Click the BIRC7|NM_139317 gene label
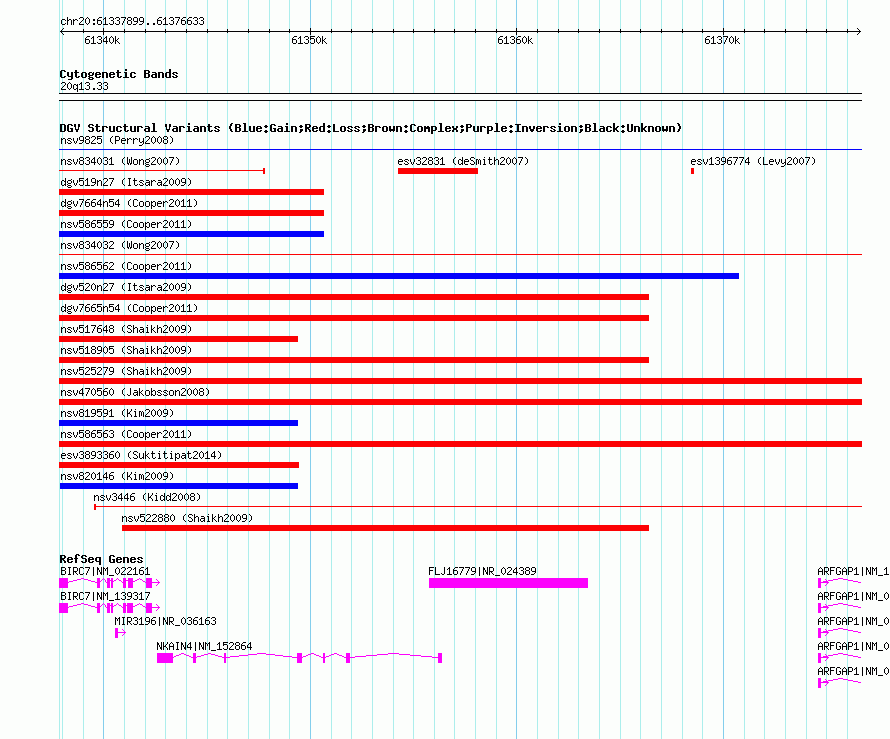890x739 pixels. click(105, 596)
